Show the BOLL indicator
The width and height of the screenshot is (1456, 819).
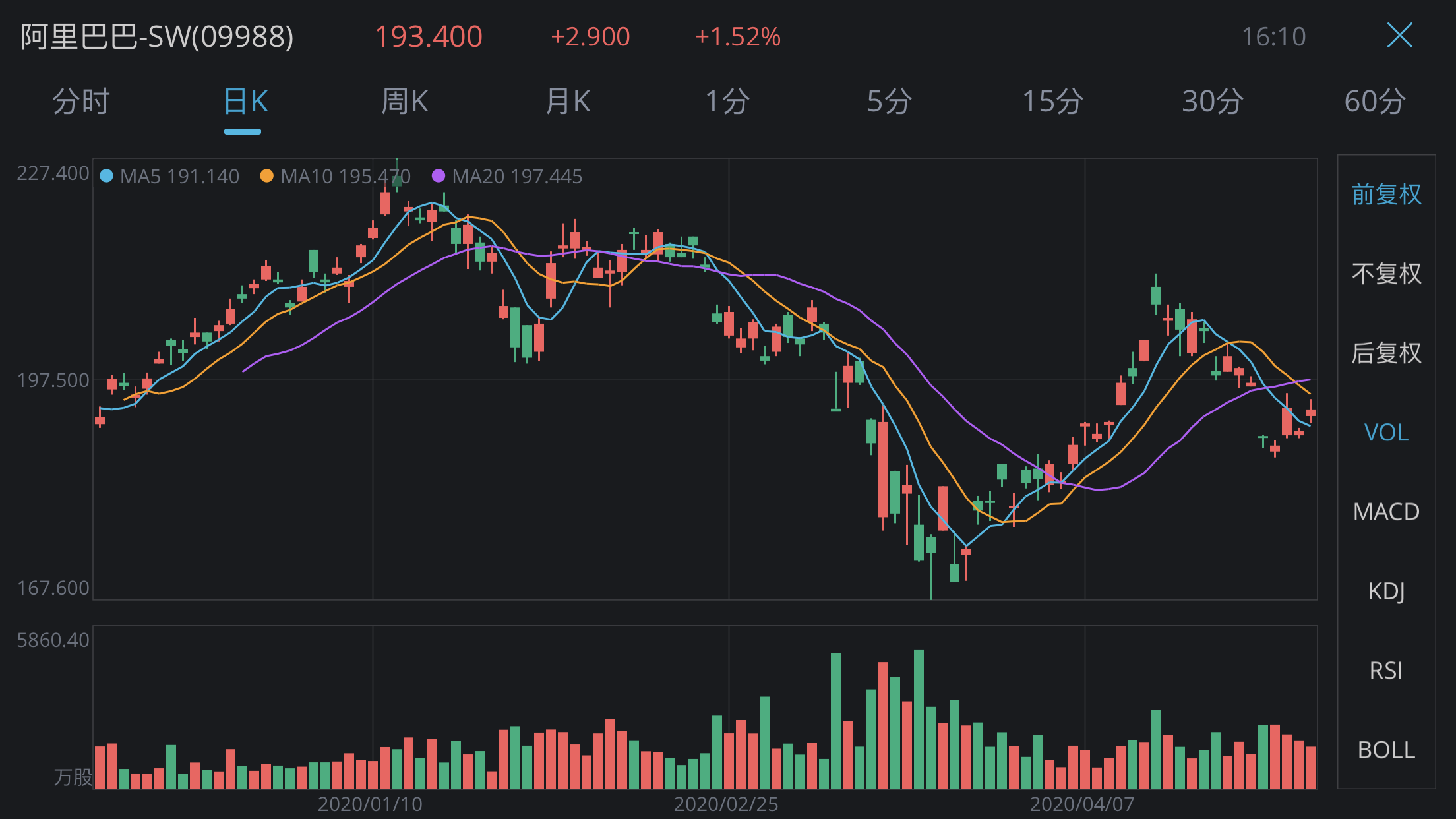[1386, 750]
